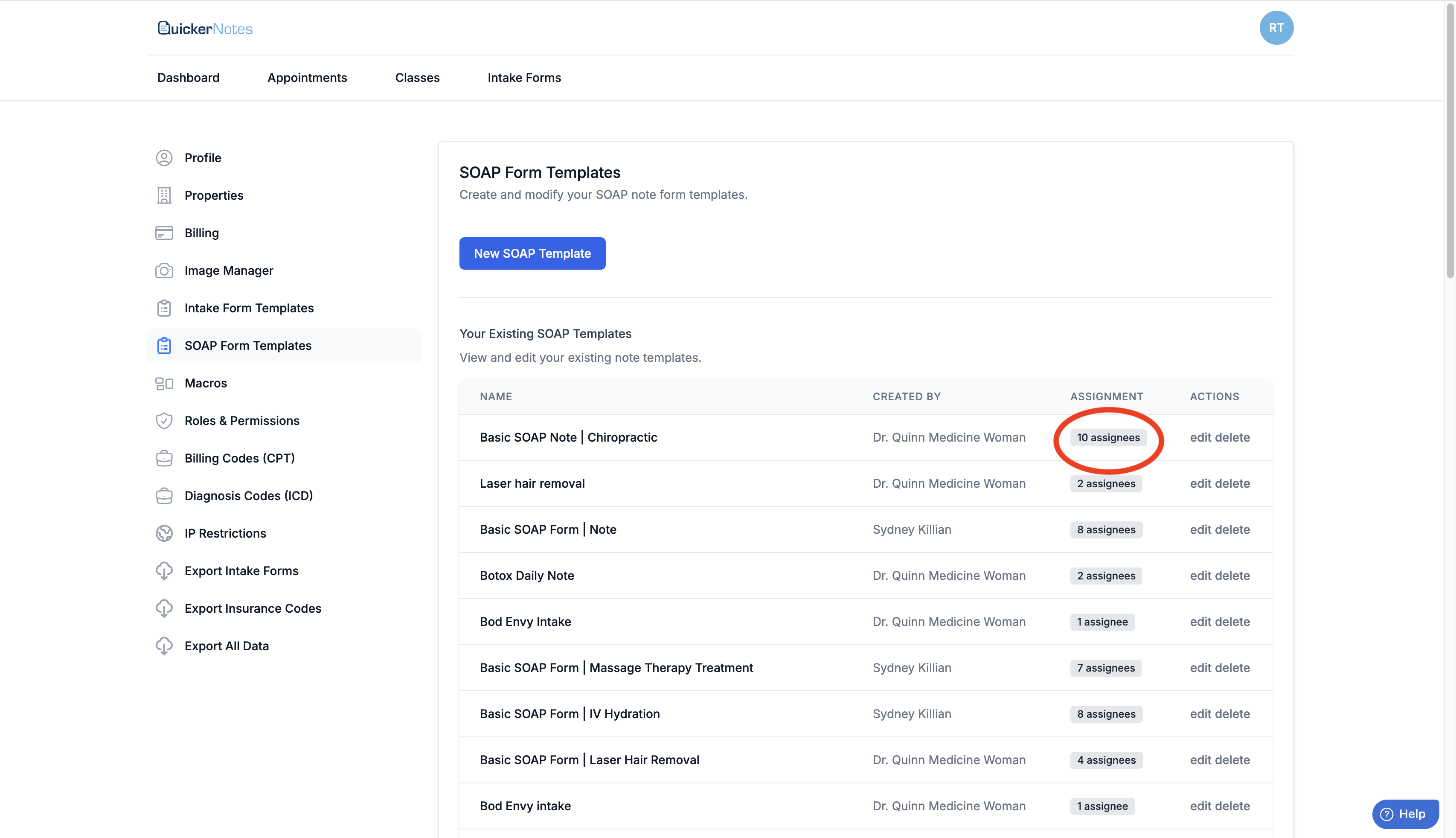Click delete for Botox Daily Note template
1456x838 pixels.
point(1232,576)
